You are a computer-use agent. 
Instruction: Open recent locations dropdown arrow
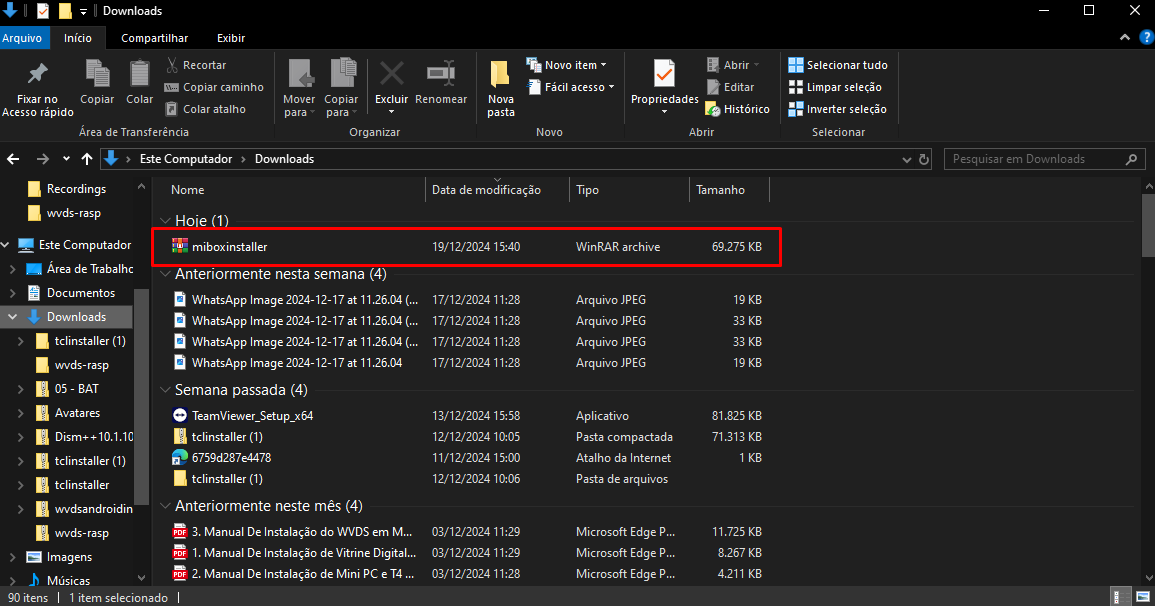(66, 159)
